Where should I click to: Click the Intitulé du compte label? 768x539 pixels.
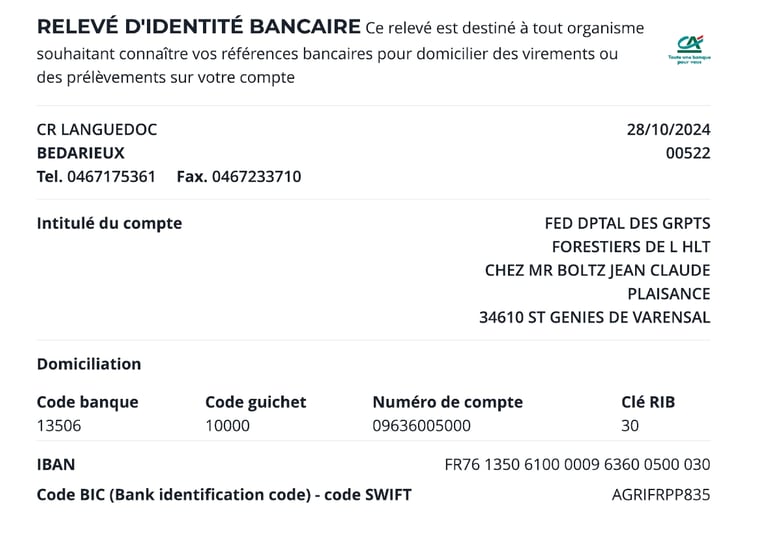pos(109,223)
